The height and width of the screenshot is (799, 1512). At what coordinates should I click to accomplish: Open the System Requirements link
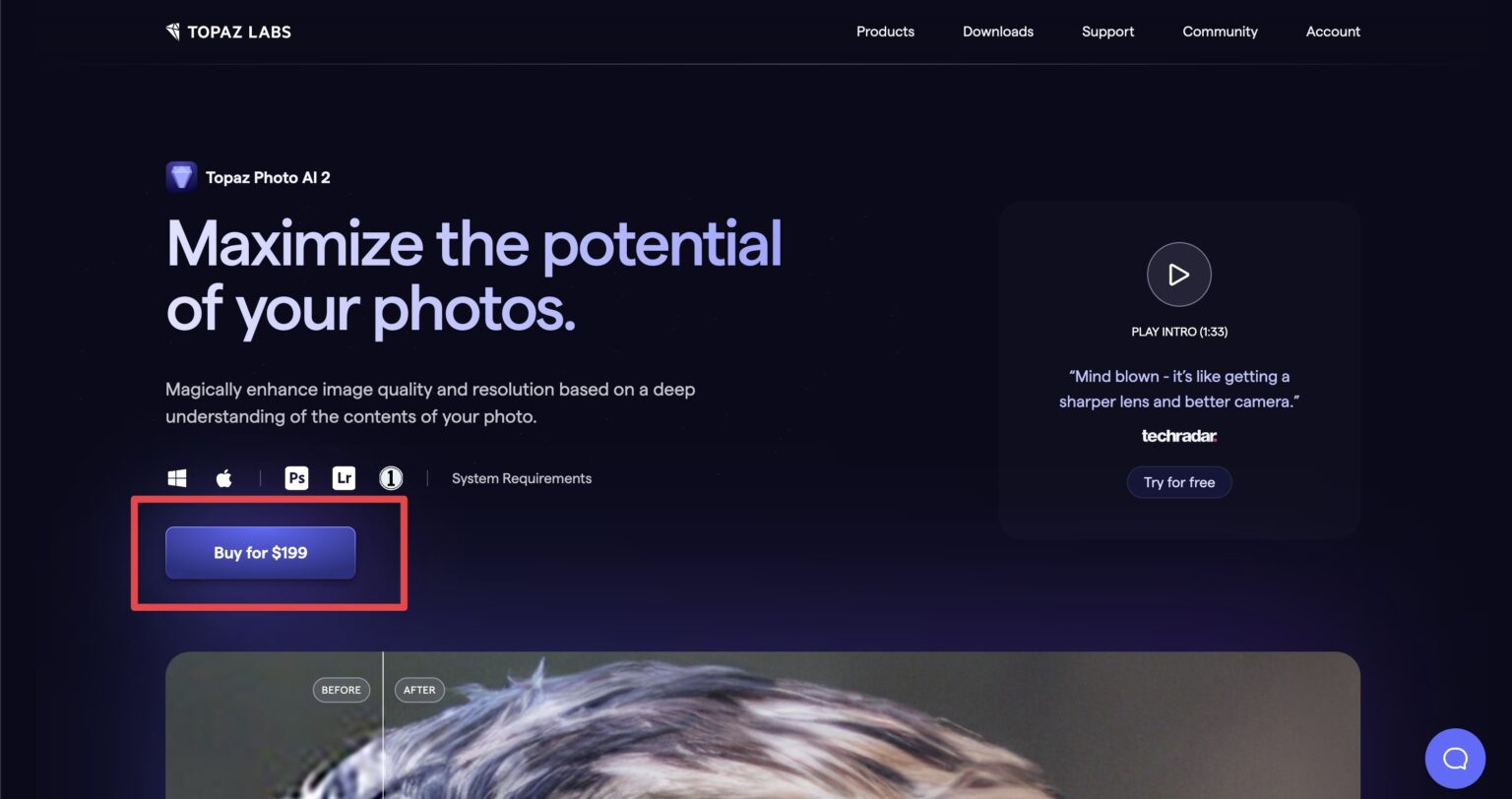point(522,478)
